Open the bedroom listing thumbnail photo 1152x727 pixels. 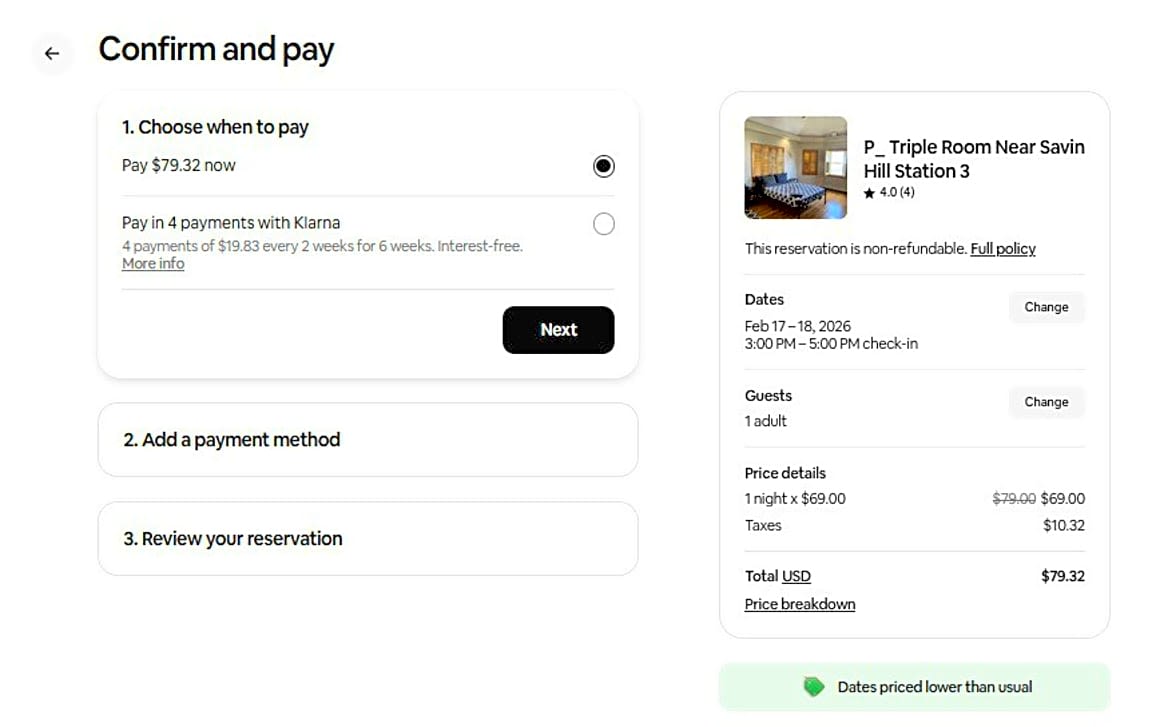[795, 168]
